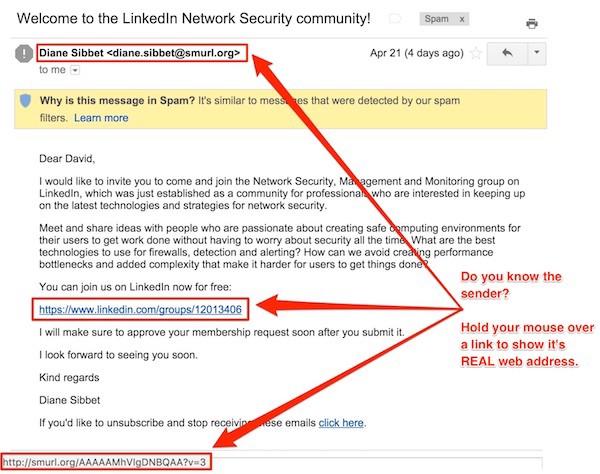Image resolution: width=600 pixels, height=474 pixels.
Task: Open the Learn more link
Action: click(x=101, y=118)
